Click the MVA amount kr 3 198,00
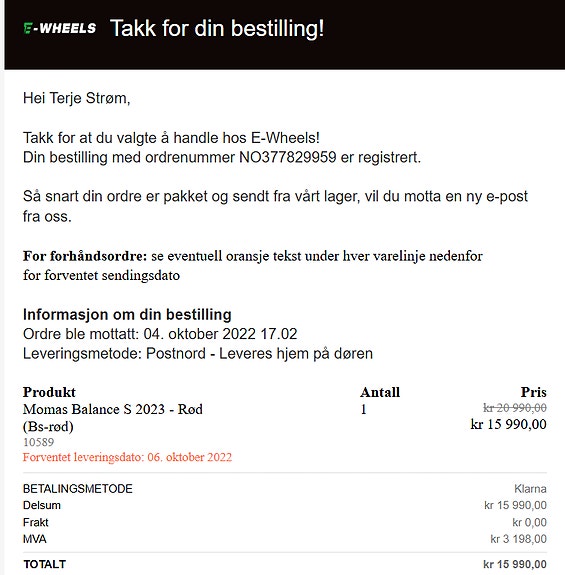The width and height of the screenshot is (565, 575). (x=518, y=539)
